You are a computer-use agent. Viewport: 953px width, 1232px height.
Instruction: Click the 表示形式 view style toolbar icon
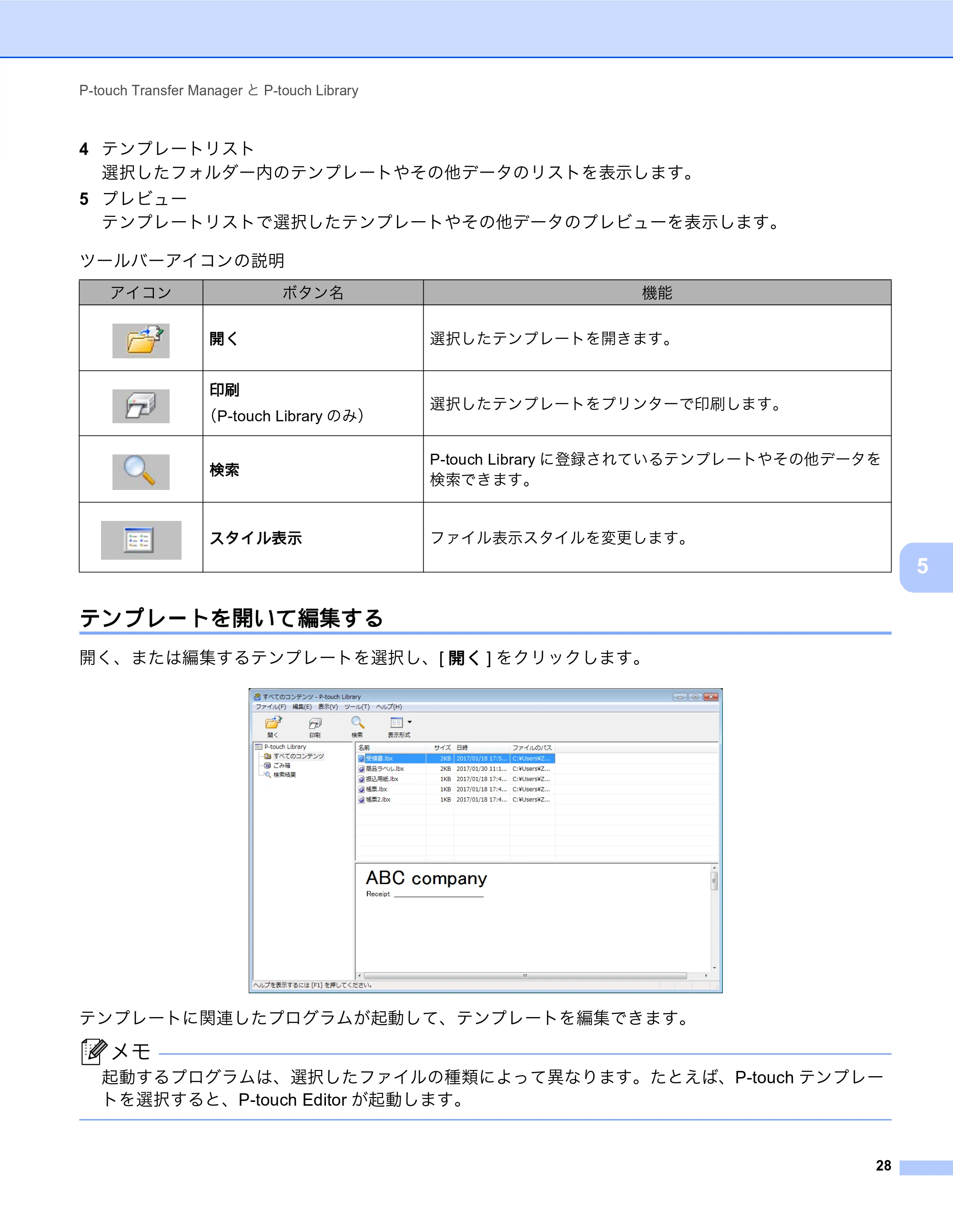click(x=396, y=723)
